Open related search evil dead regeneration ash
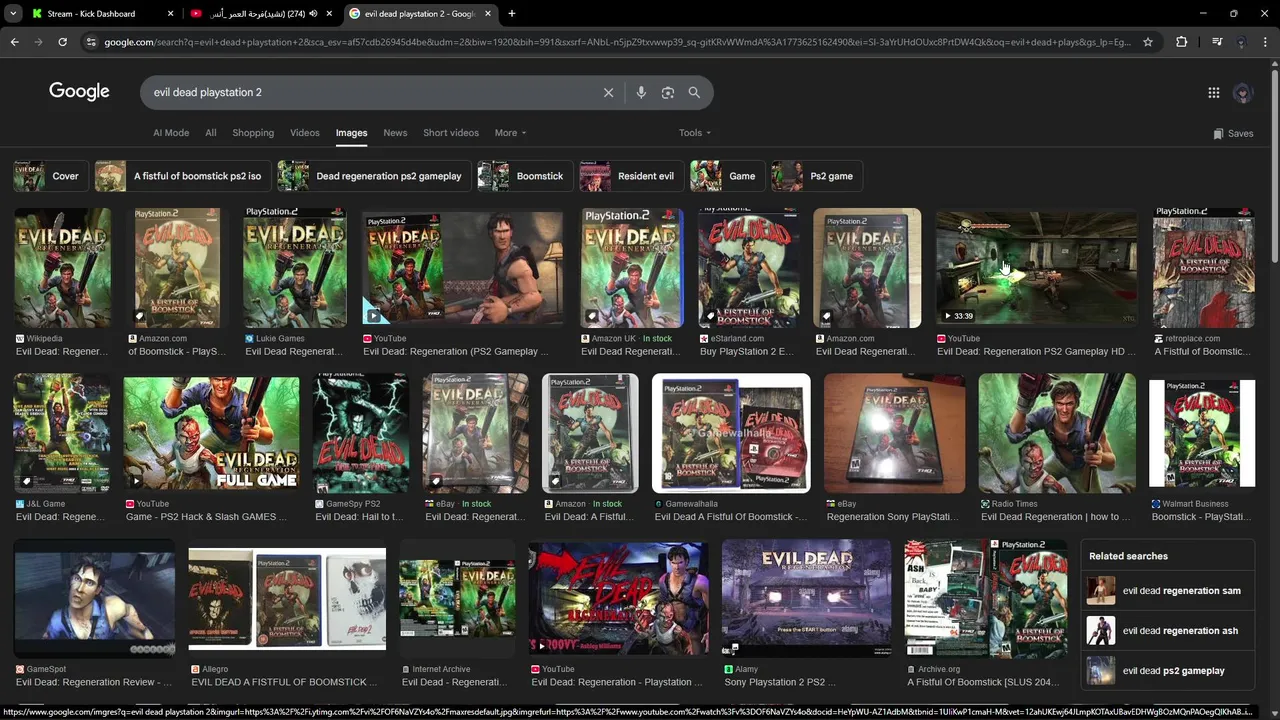Screen dimensions: 1280x720 pos(1167,631)
